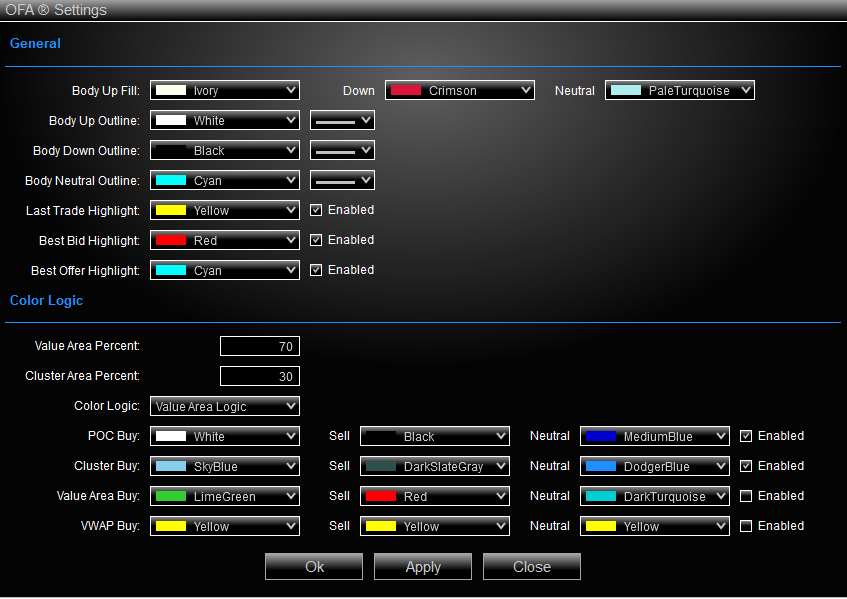Open the Body Up Outline White dropdown

225,120
